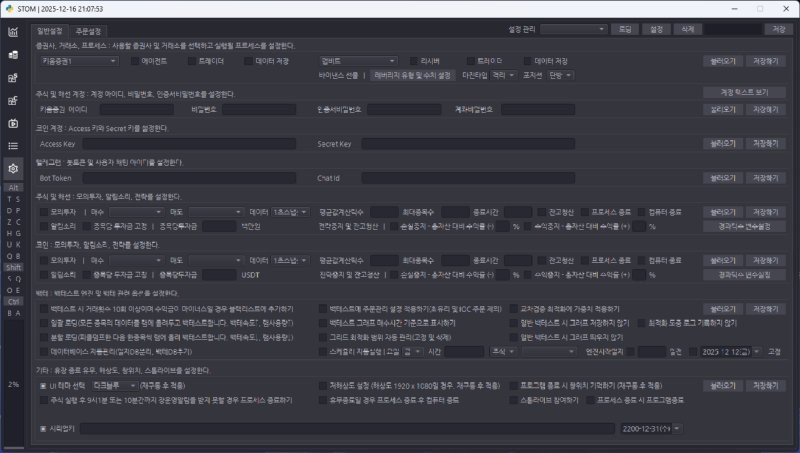Open the play-screen icon in the sidebar

13,123
